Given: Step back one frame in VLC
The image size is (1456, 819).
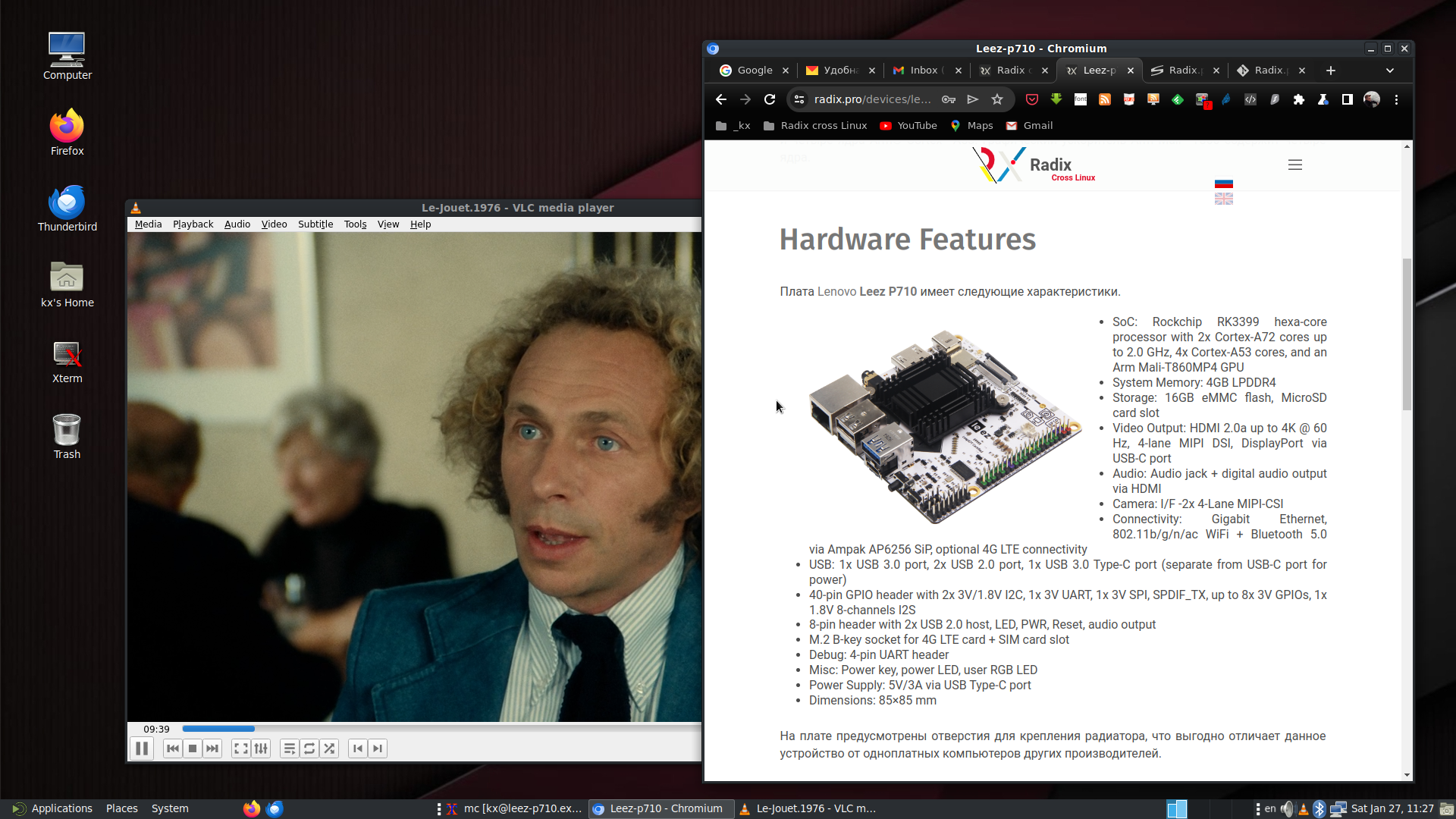Looking at the screenshot, I should click(358, 749).
